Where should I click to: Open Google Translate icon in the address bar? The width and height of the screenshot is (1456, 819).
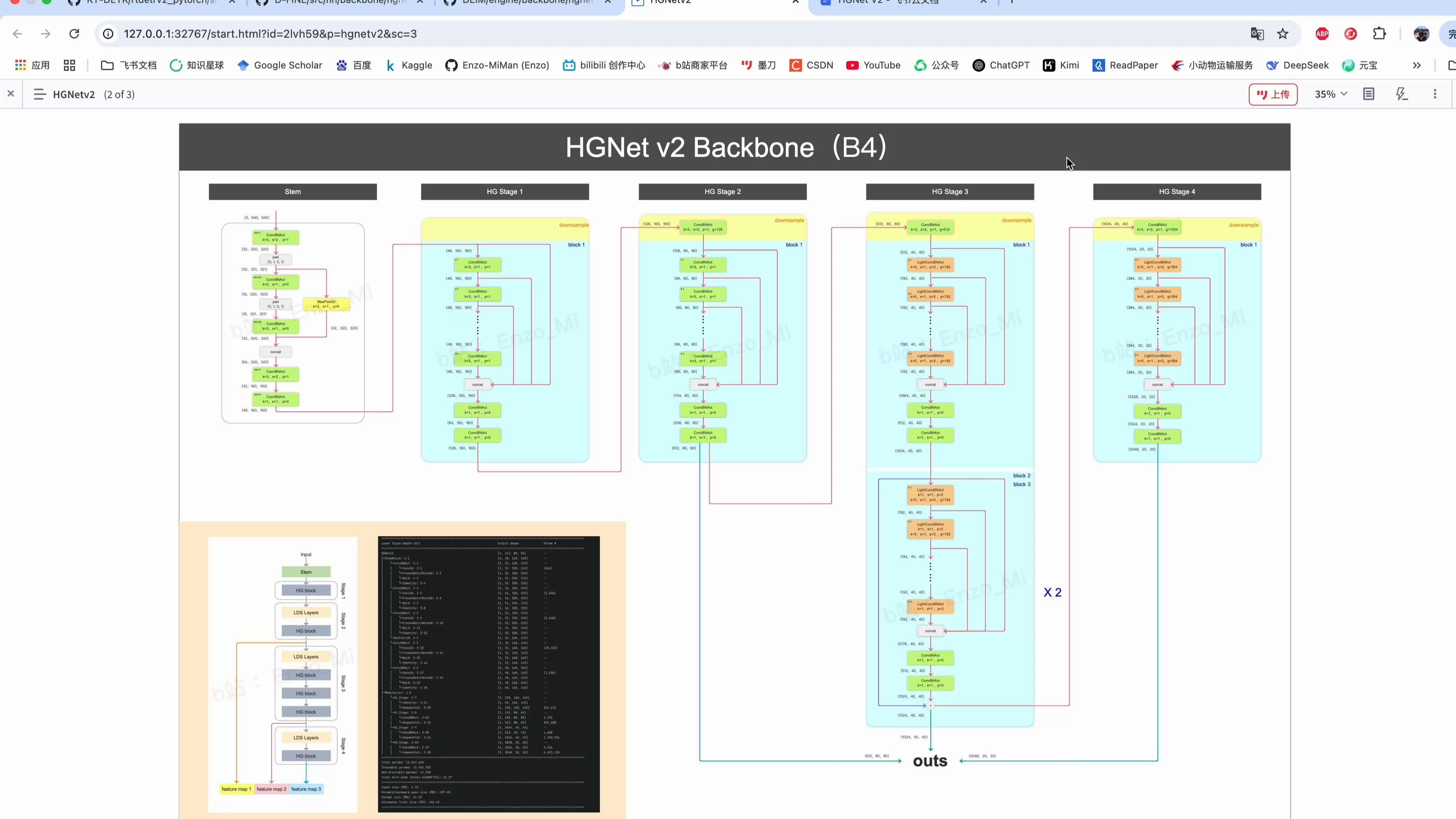coord(1256,34)
